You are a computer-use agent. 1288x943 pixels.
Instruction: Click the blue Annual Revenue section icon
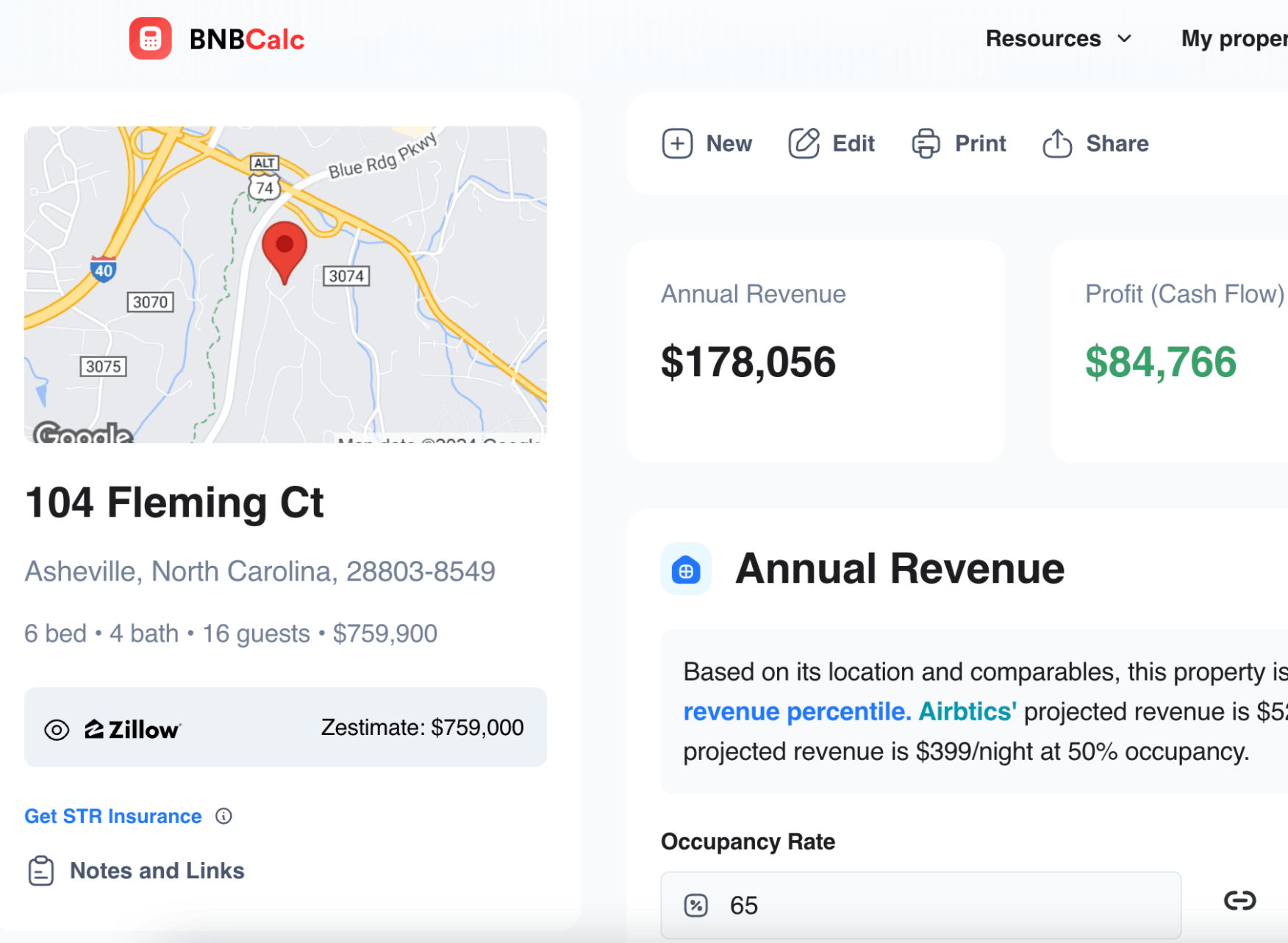(x=685, y=570)
